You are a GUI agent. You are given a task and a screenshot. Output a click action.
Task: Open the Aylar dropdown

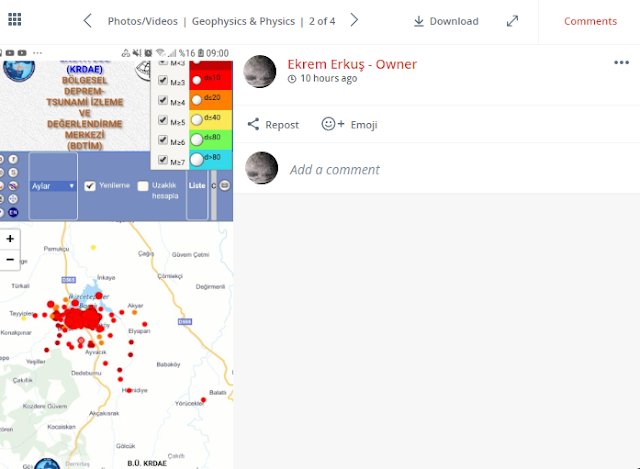pyautogui.click(x=53, y=186)
